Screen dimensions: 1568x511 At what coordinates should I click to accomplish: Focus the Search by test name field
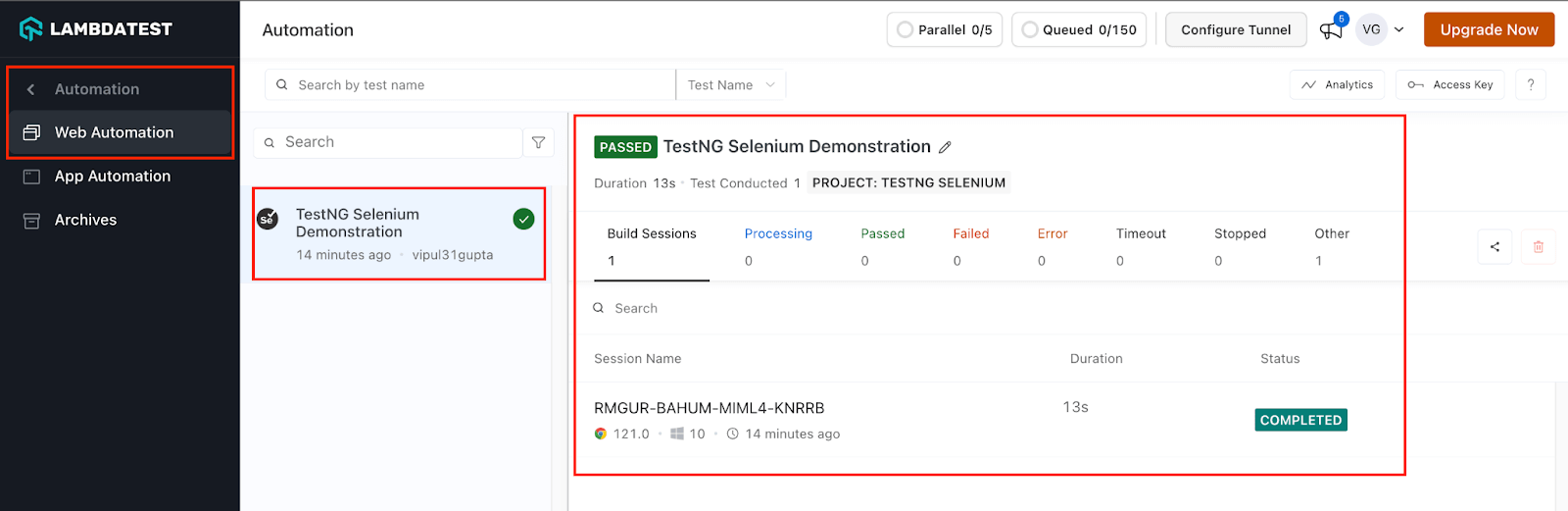click(x=470, y=85)
